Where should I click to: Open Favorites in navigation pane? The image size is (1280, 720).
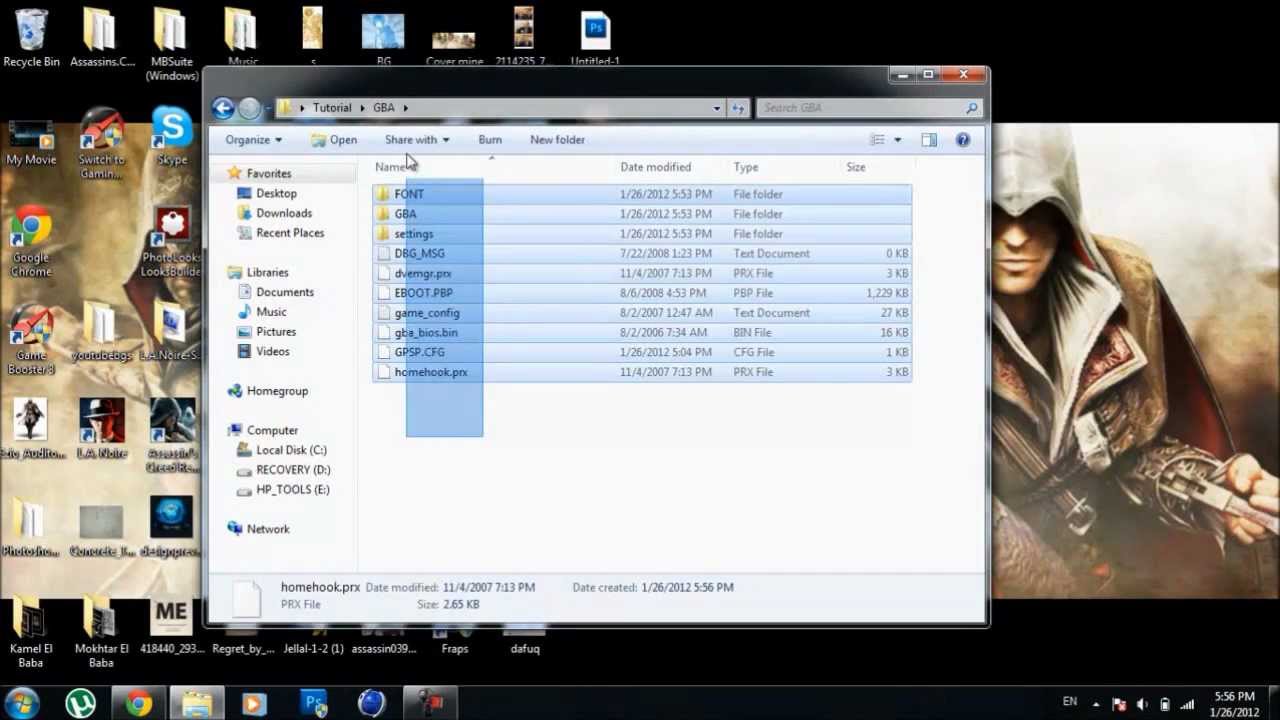(269, 173)
